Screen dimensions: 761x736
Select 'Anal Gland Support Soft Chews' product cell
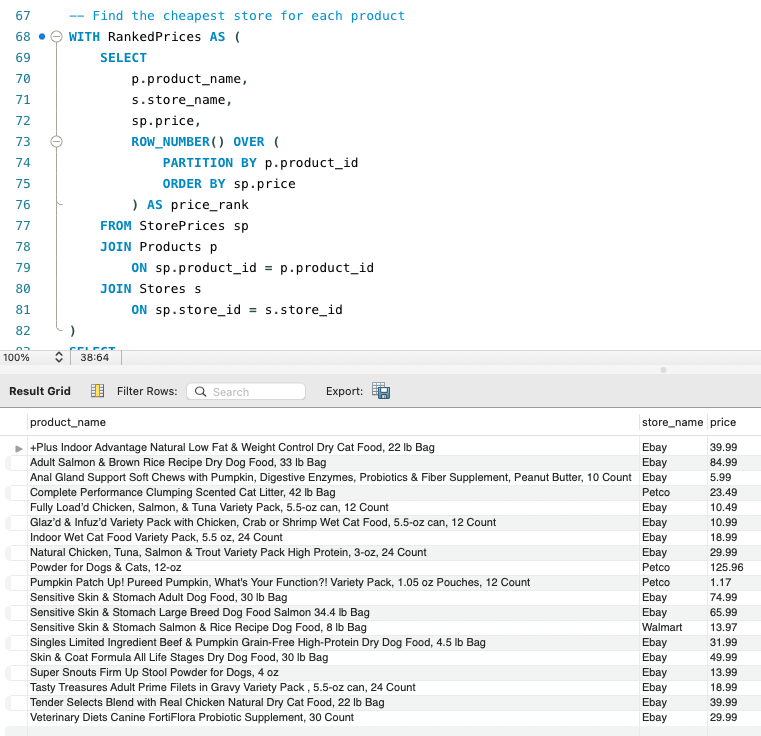331,477
